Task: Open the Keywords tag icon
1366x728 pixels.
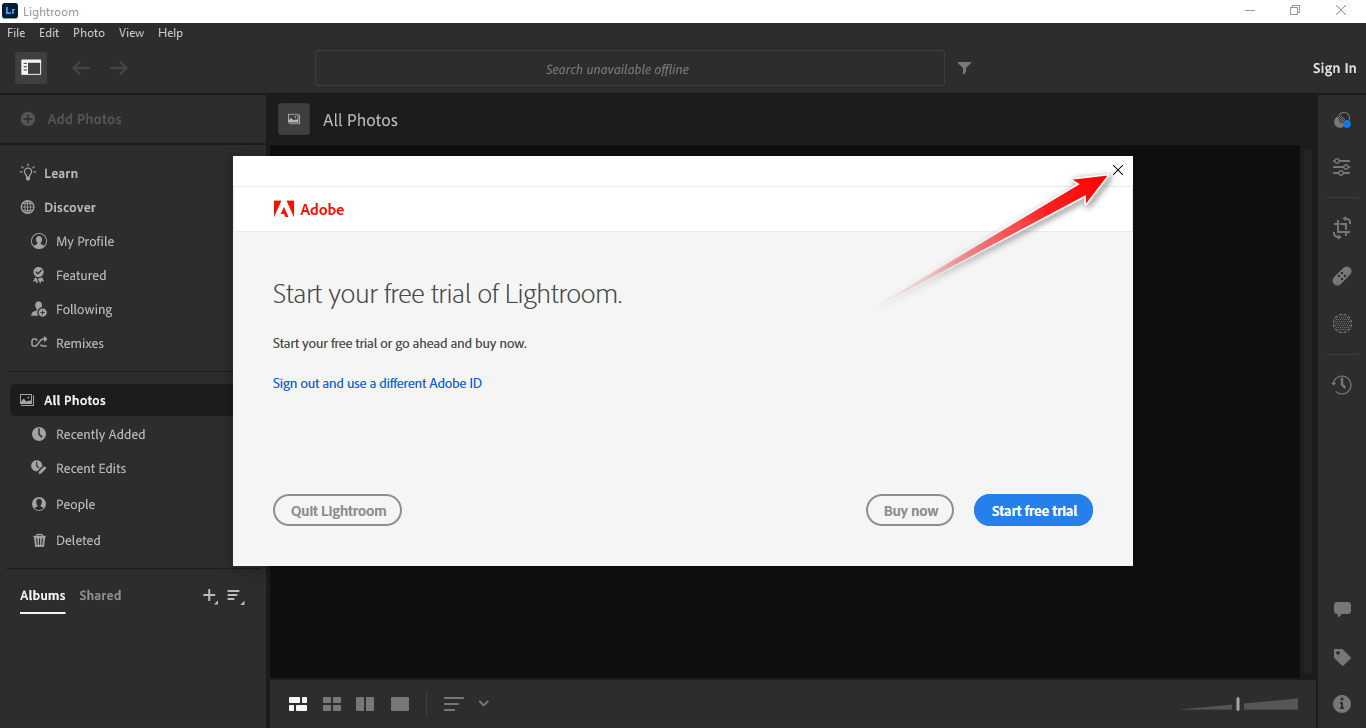Action: click(x=1342, y=657)
